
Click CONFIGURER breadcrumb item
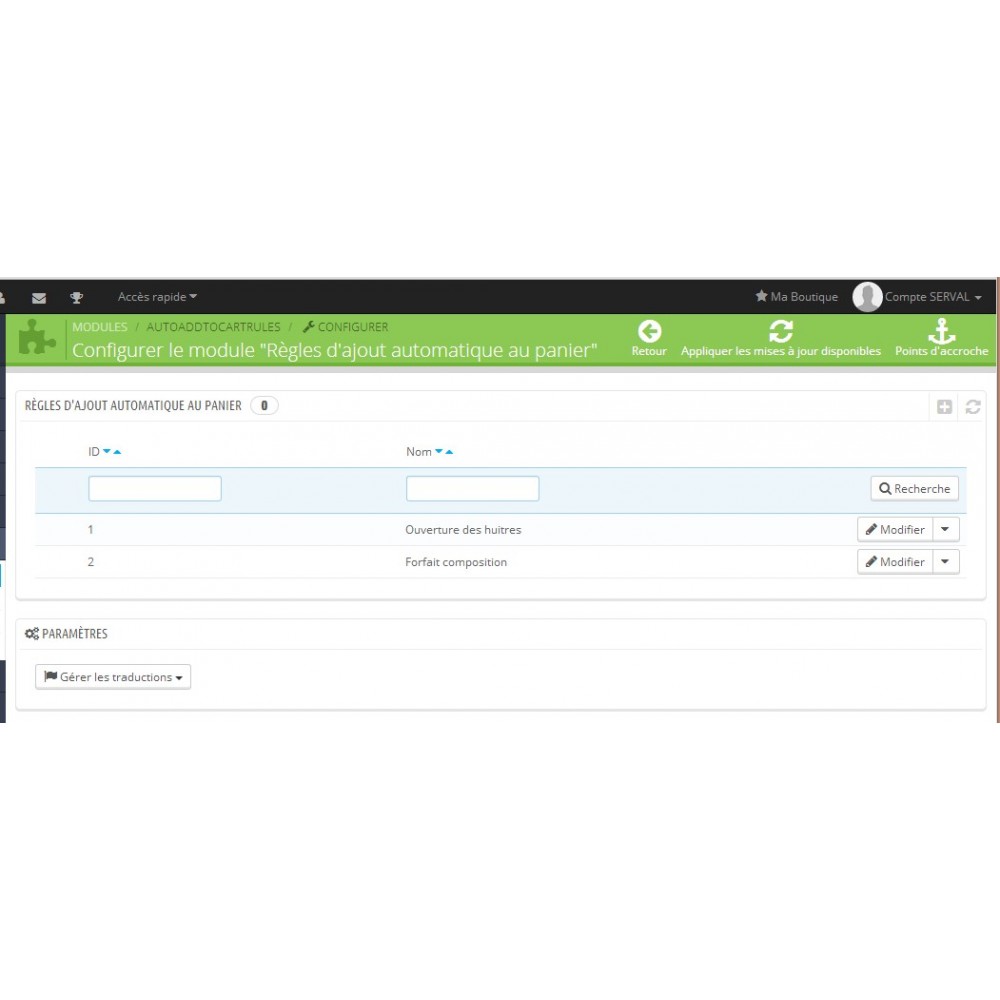[345, 327]
